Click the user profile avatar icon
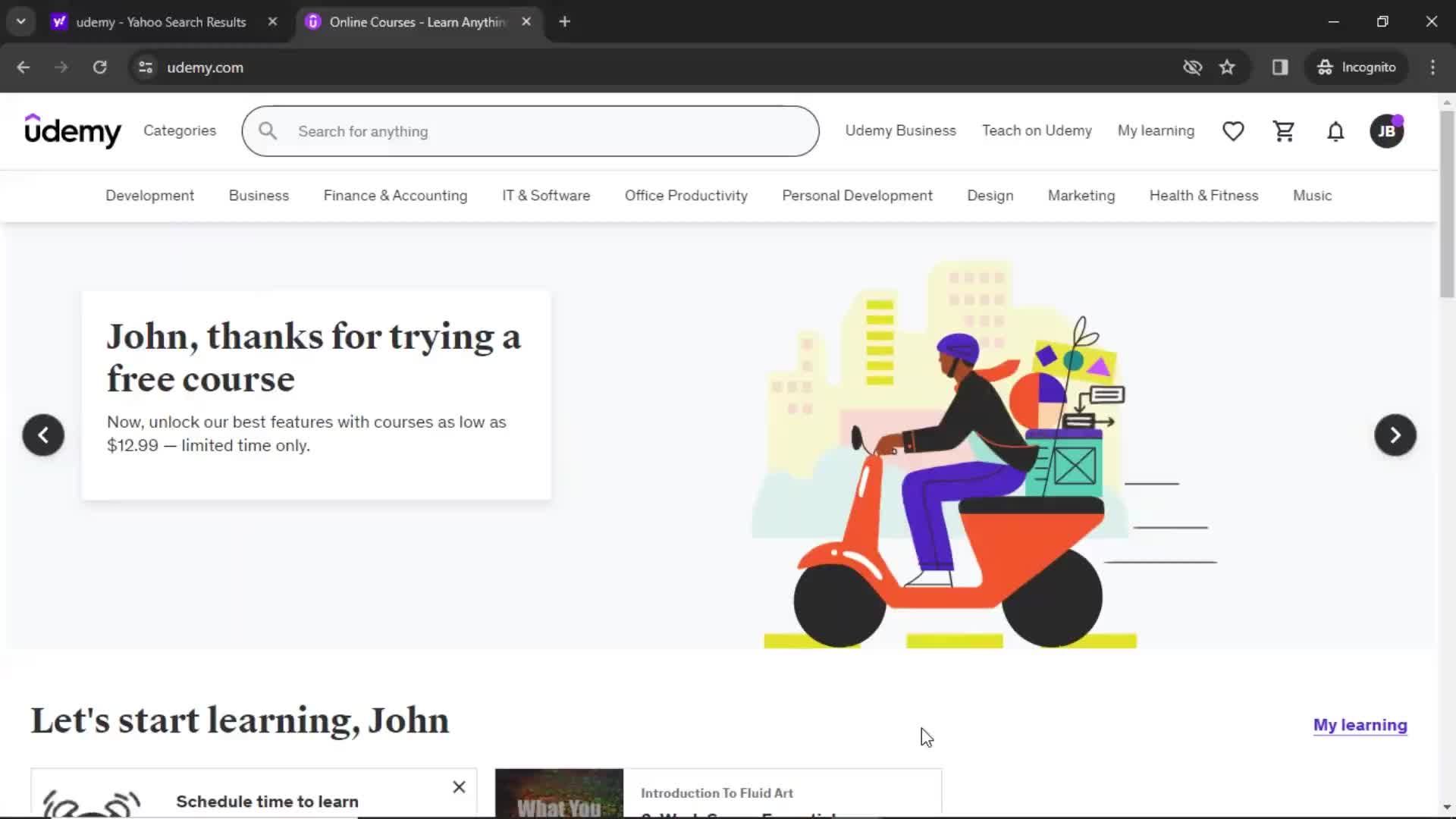Image resolution: width=1456 pixels, height=819 pixels. tap(1386, 131)
